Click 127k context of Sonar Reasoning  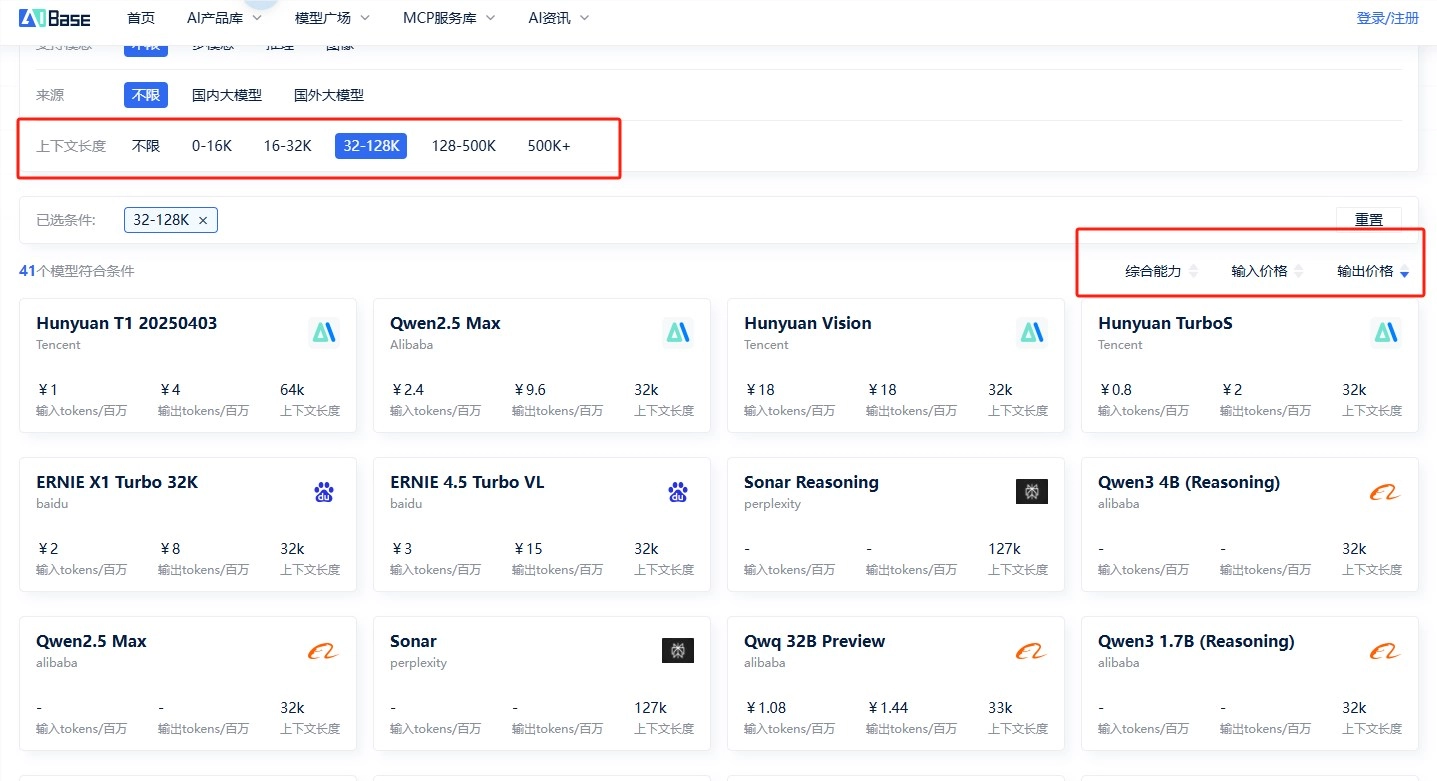[1004, 549]
